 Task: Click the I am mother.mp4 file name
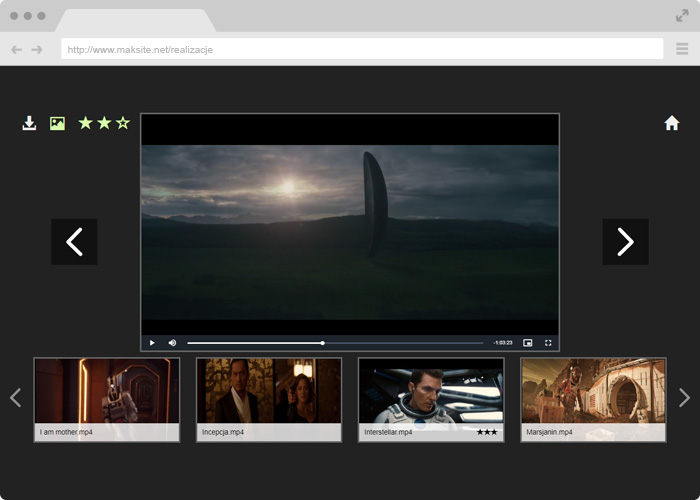point(66,432)
